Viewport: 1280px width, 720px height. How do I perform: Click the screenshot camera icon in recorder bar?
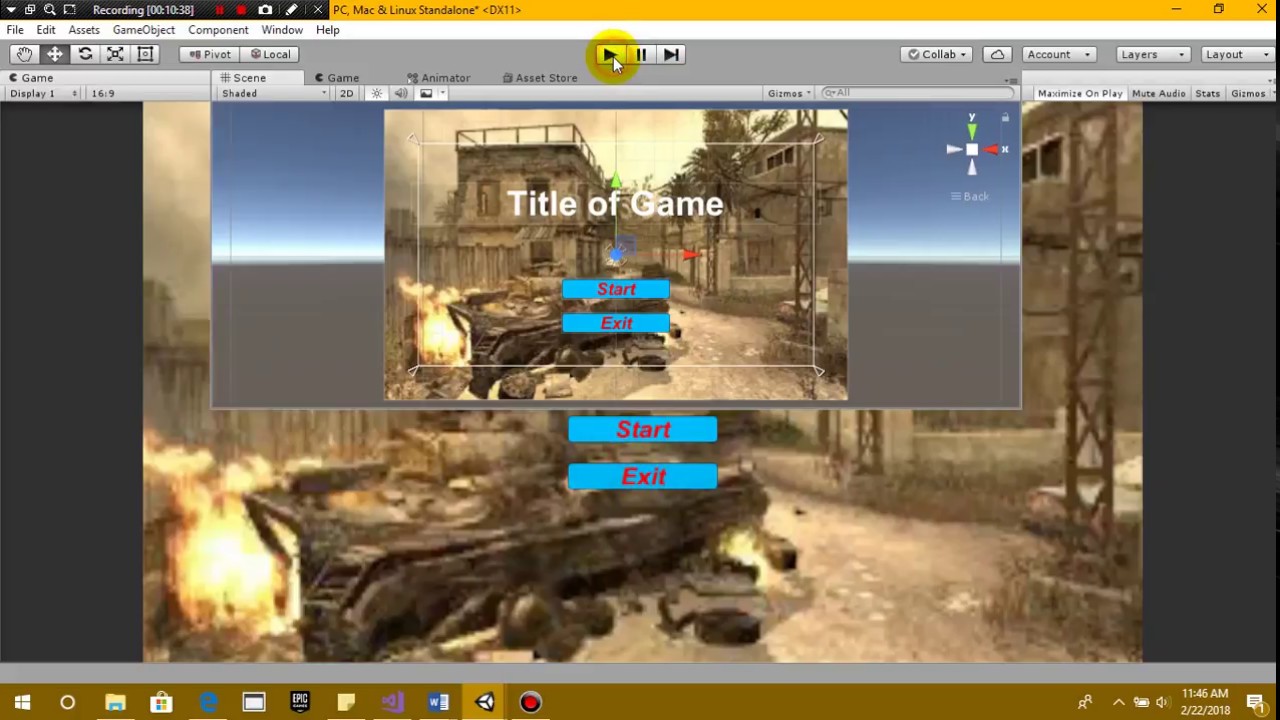pos(265,10)
